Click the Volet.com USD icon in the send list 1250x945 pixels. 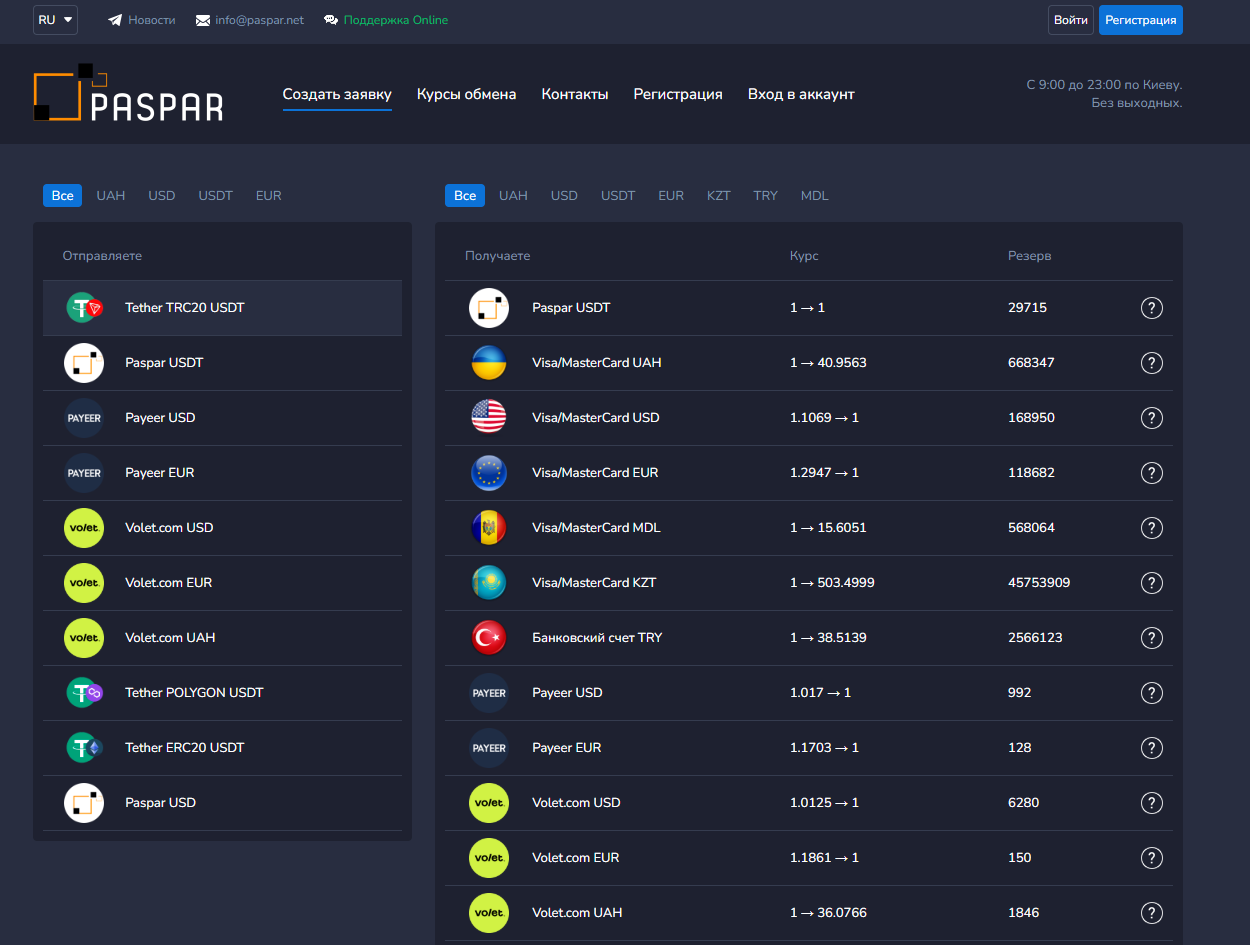pos(84,528)
